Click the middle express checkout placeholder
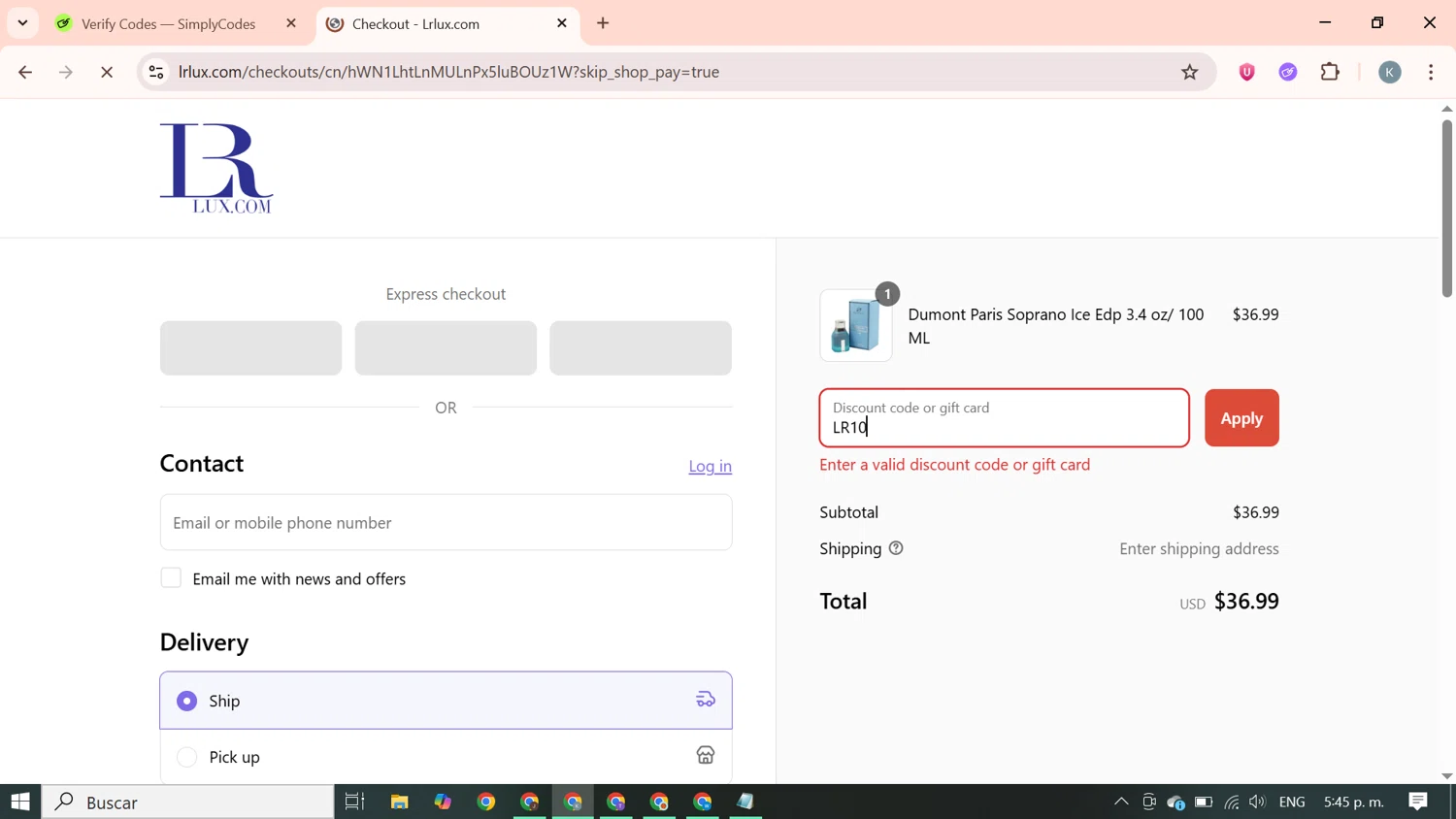1456x819 pixels. [x=446, y=348]
